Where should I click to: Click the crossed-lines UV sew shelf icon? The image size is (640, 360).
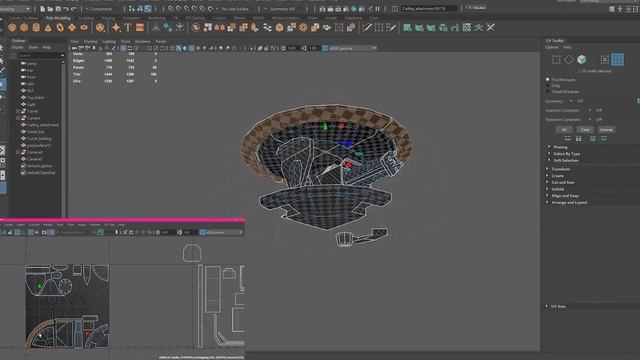pyautogui.click(x=490, y=27)
